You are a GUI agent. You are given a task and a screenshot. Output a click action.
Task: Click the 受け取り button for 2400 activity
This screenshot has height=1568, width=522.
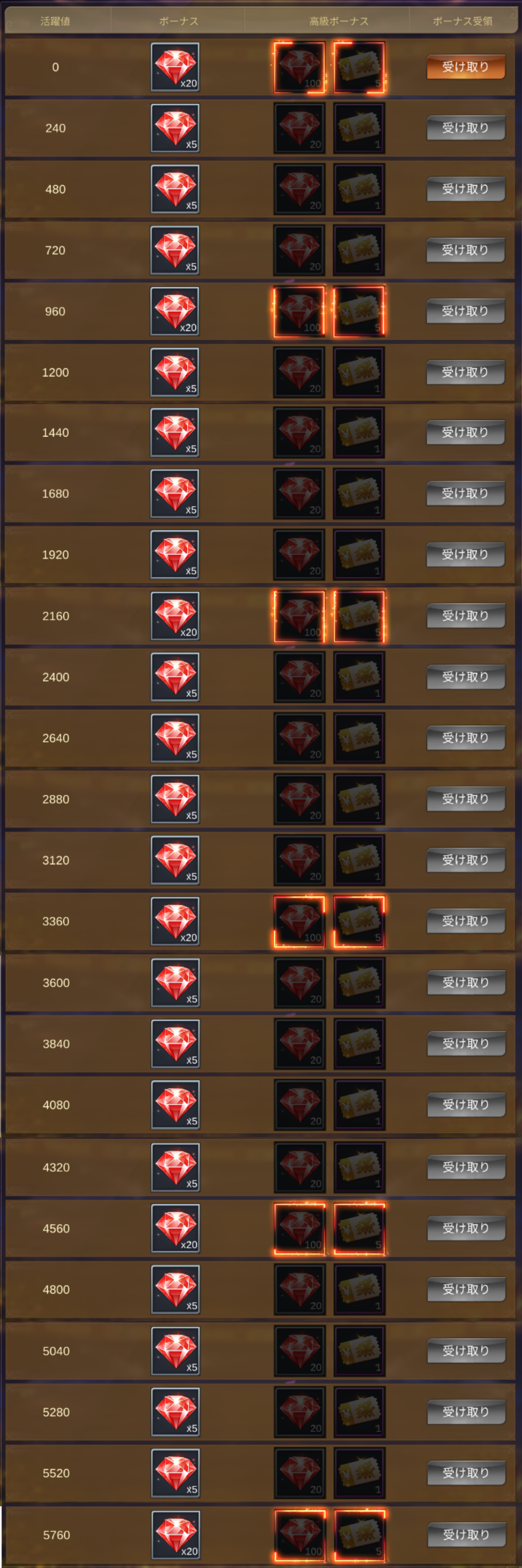pos(465,677)
